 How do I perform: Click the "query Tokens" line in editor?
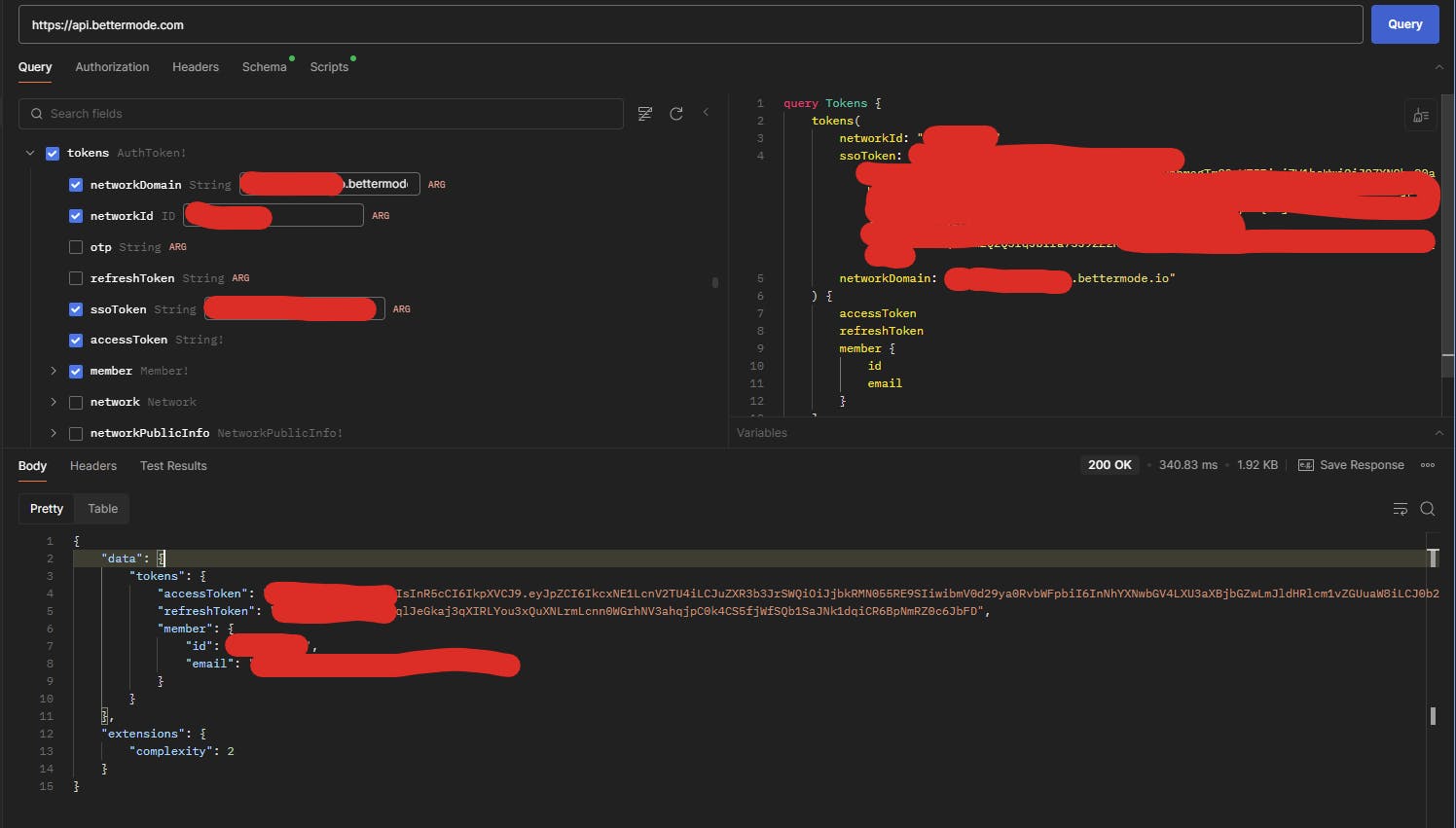832,103
